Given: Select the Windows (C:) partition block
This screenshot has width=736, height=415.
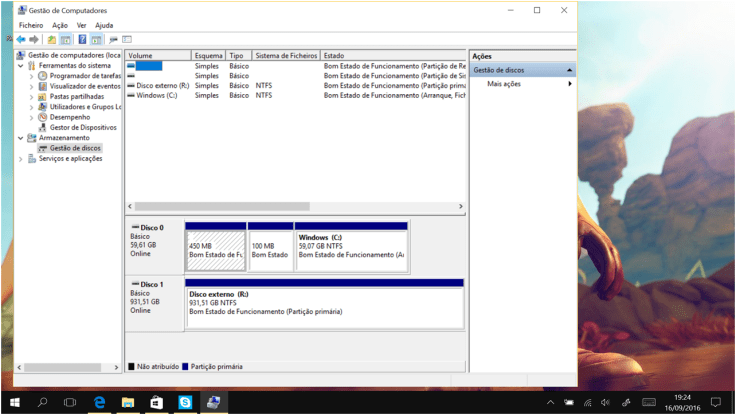Looking at the screenshot, I should point(352,246).
